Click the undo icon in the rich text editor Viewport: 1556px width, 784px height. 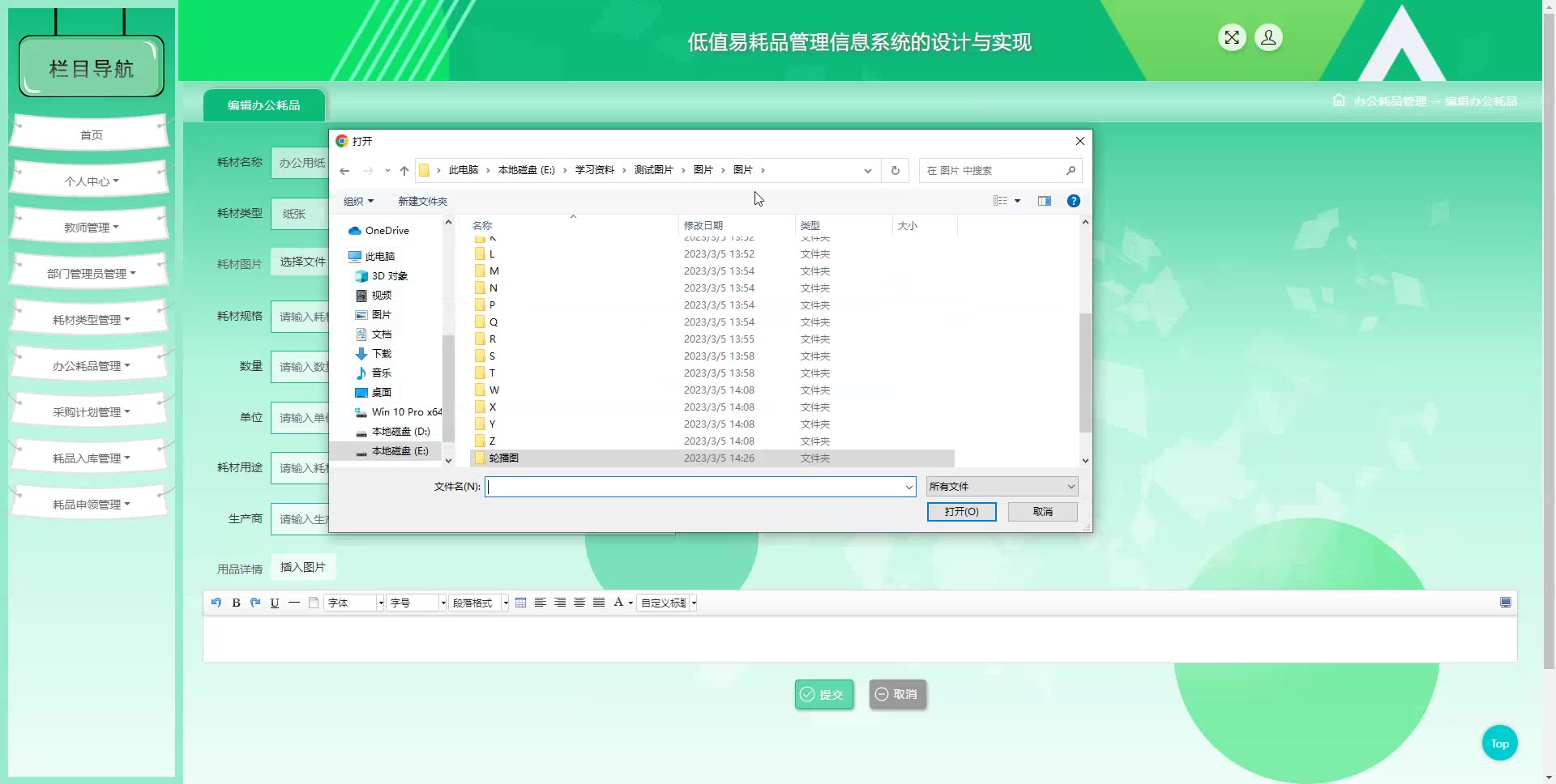[x=216, y=603]
